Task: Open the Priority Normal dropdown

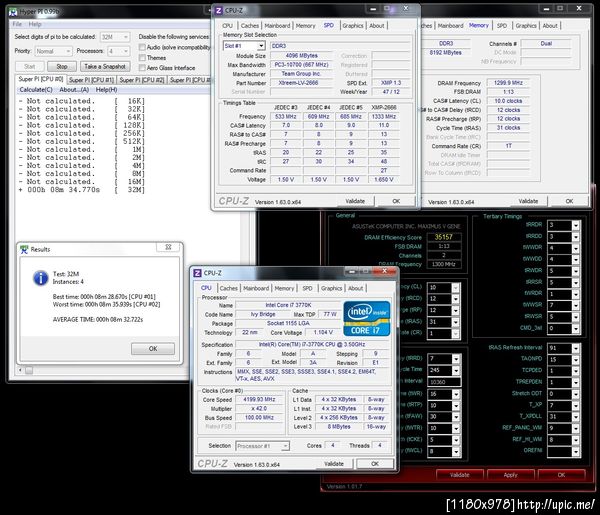Action: coord(53,51)
